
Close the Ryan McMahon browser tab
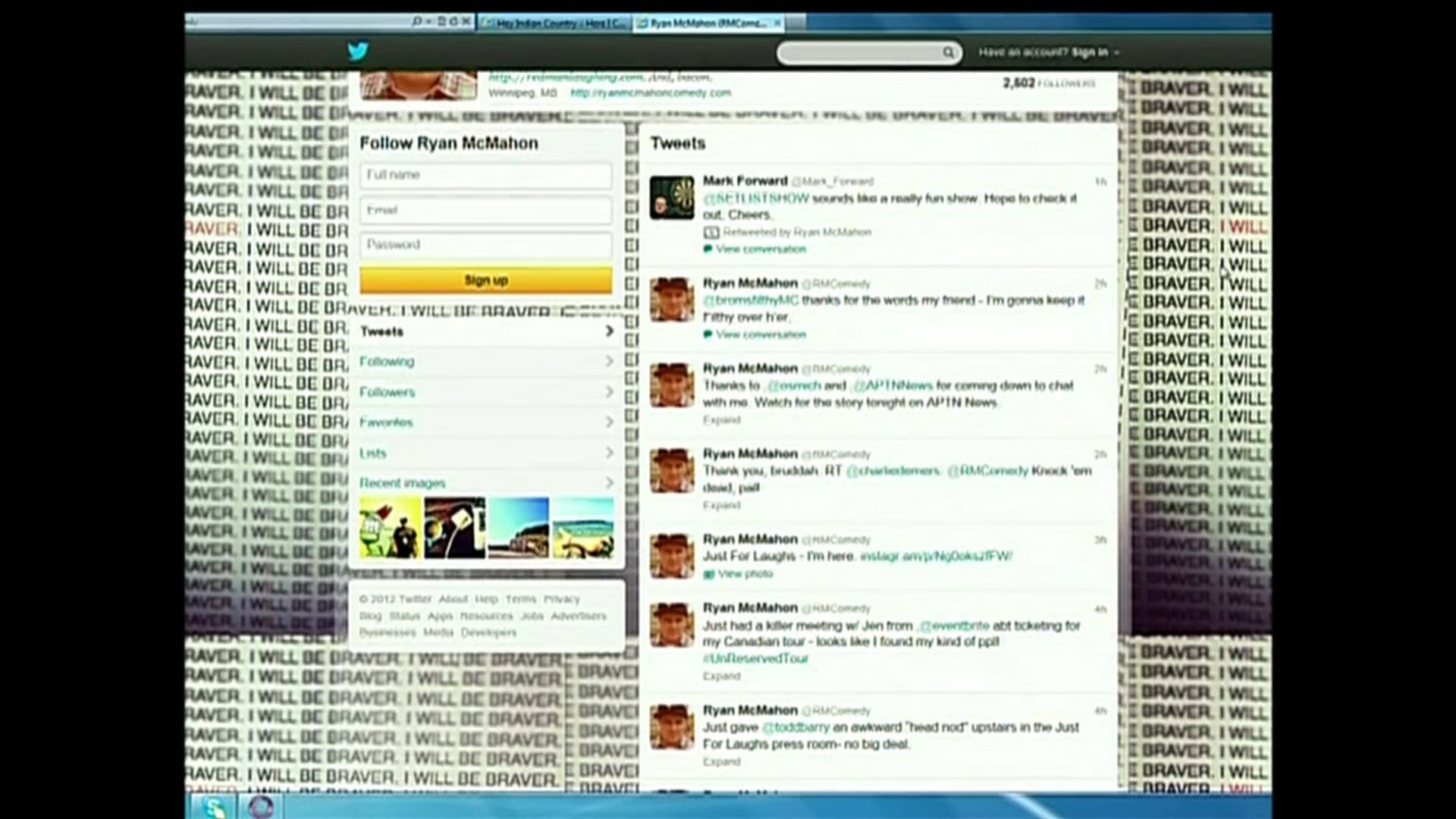click(x=777, y=23)
